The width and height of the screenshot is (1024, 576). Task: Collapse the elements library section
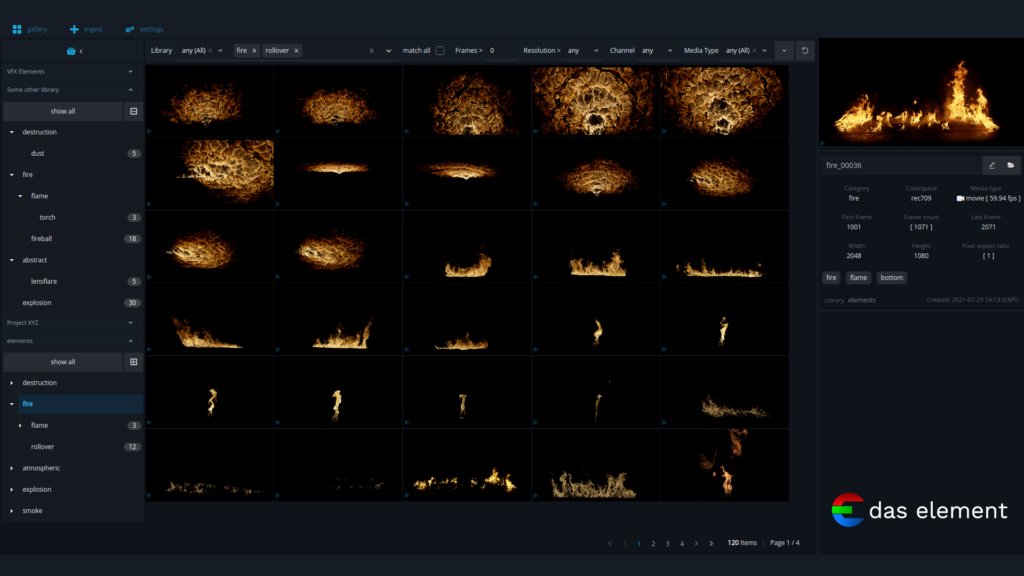[131, 341]
